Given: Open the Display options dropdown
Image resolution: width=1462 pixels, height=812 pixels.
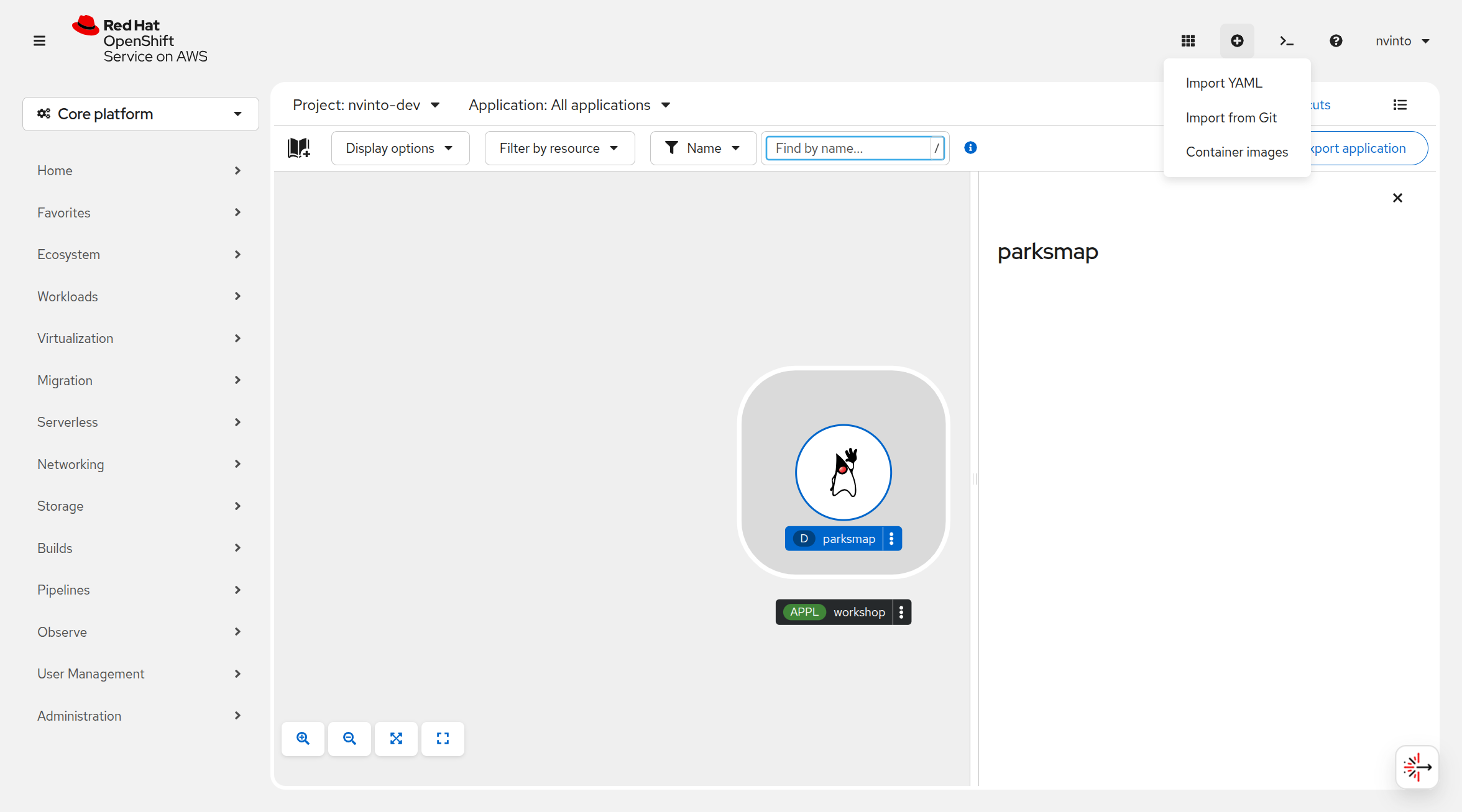Looking at the screenshot, I should [x=400, y=148].
